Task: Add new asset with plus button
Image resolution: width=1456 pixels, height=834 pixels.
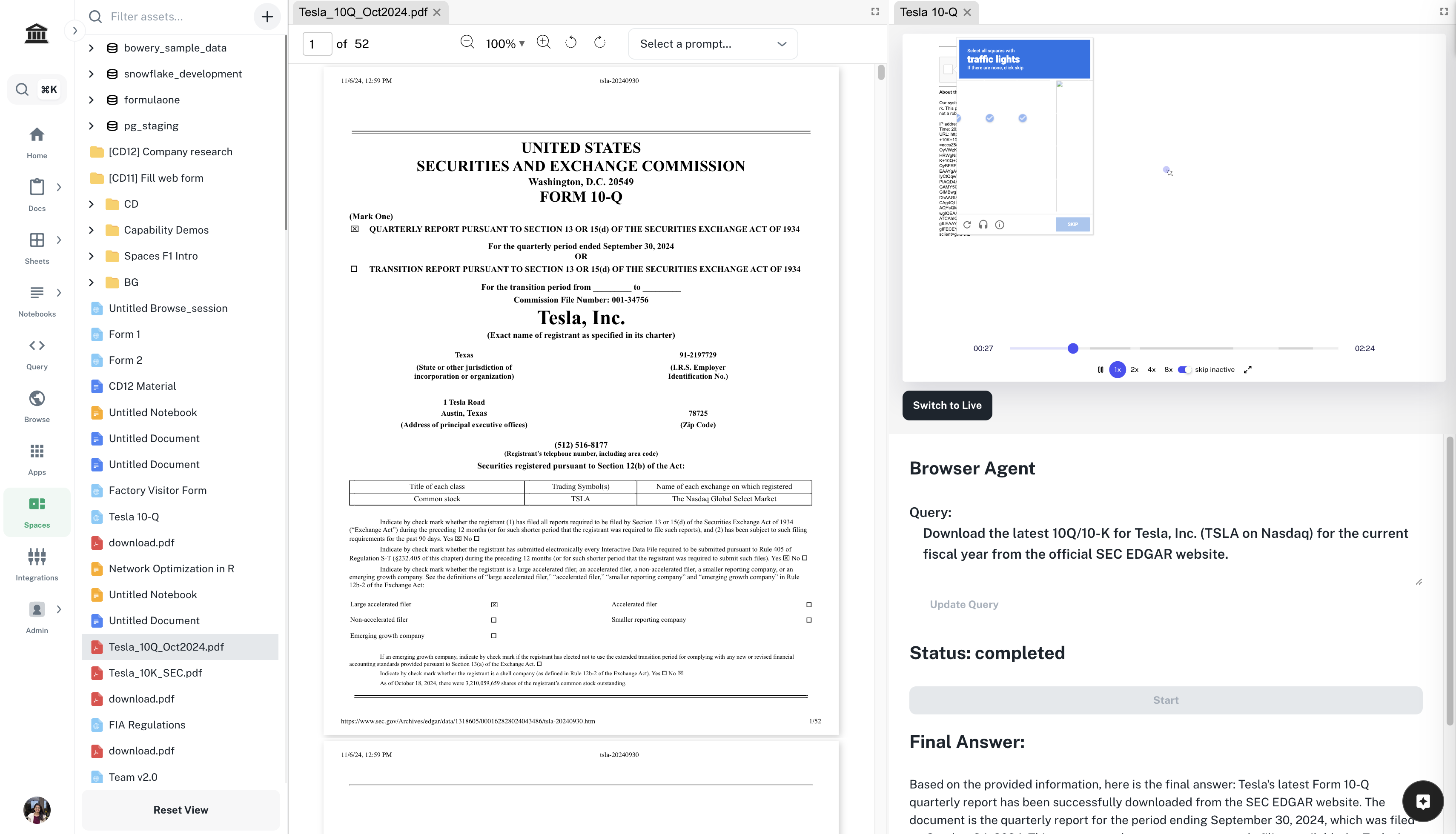Action: click(x=267, y=17)
